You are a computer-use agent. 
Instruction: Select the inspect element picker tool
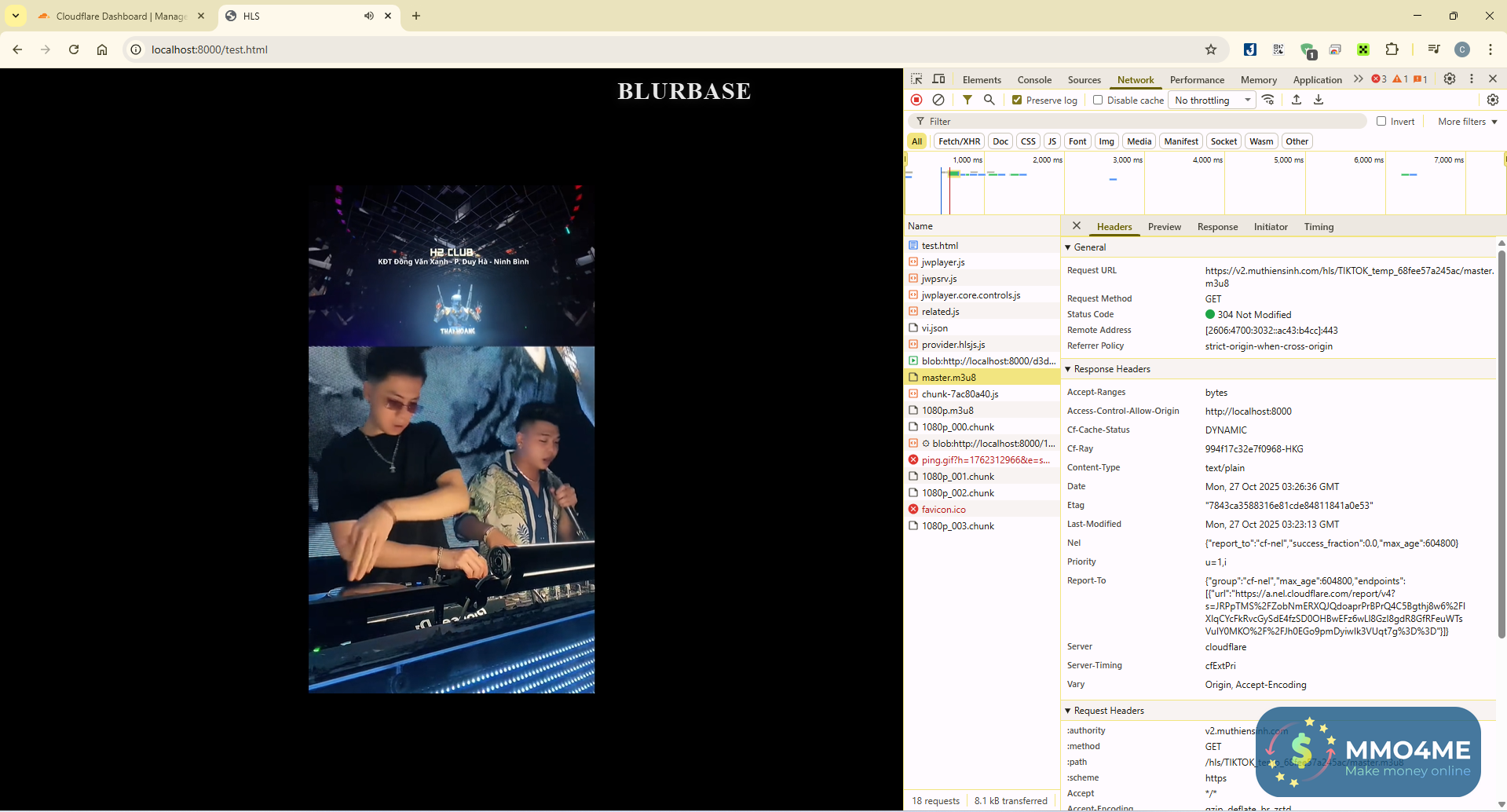(916, 79)
